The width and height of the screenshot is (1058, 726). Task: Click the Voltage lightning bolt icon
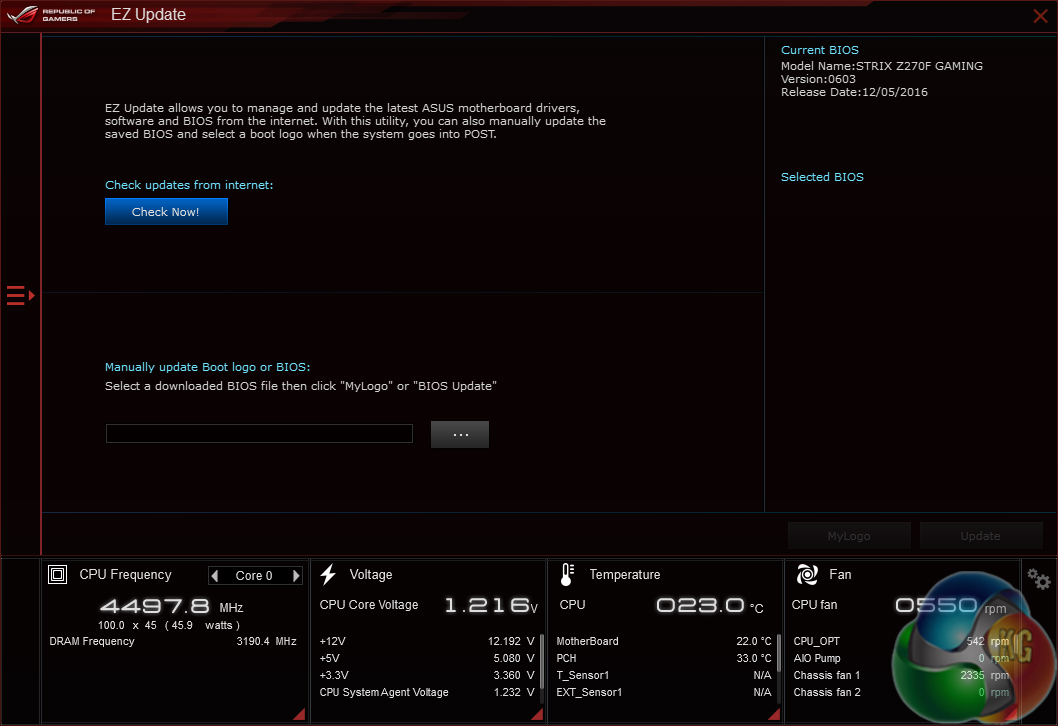329,574
